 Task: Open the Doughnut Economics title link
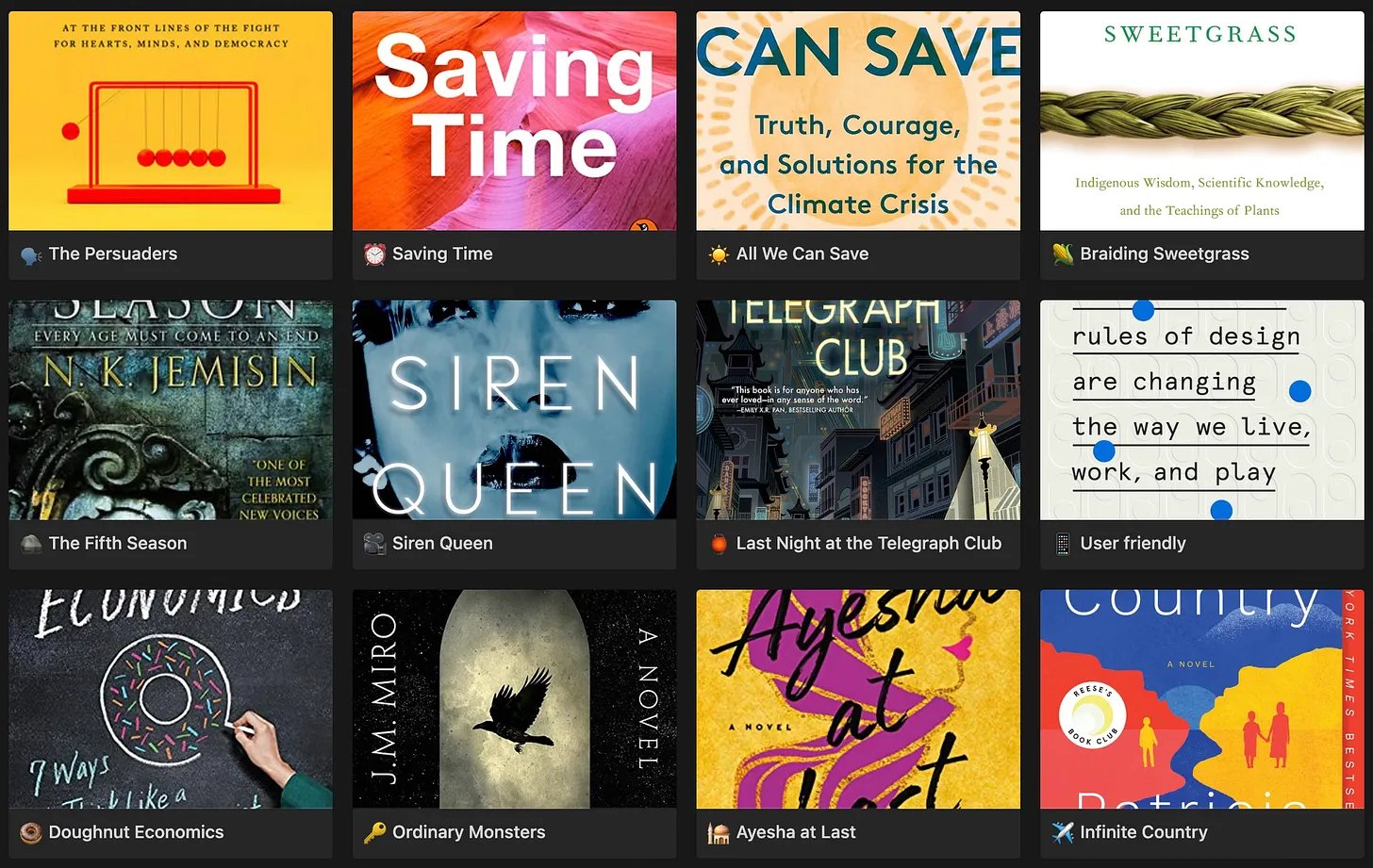click(x=136, y=833)
